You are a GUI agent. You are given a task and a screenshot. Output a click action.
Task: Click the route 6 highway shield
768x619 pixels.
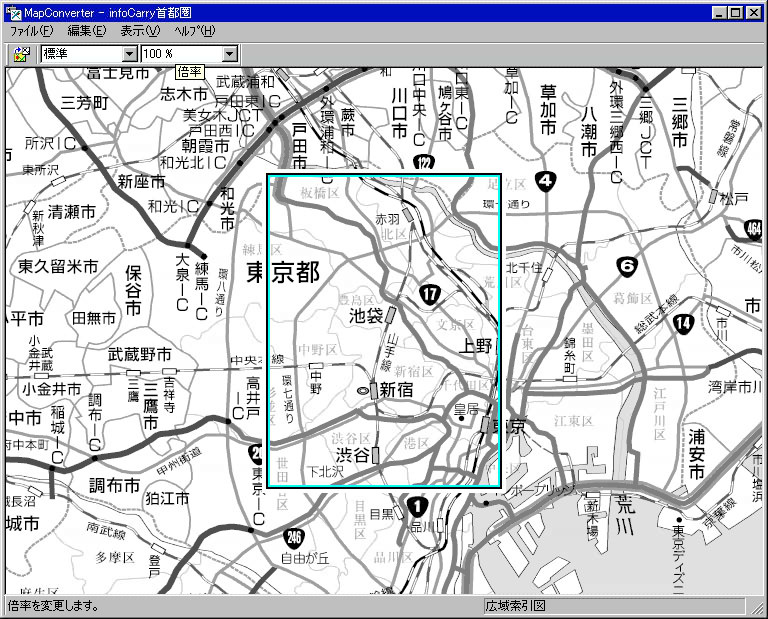tap(627, 267)
